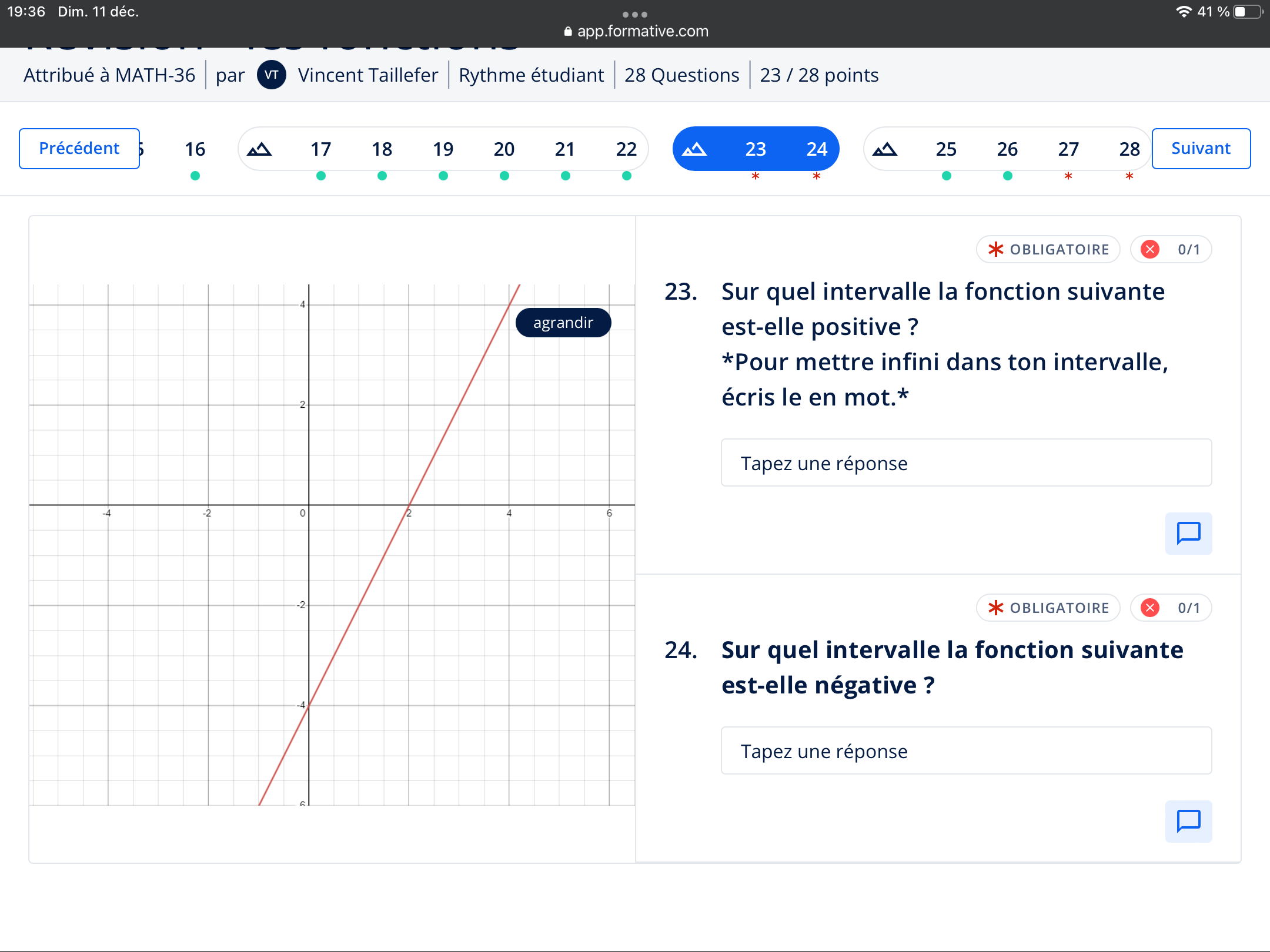Image resolution: width=1270 pixels, height=952 pixels.
Task: Enlarge the graph with agrandir
Action: [x=563, y=323]
